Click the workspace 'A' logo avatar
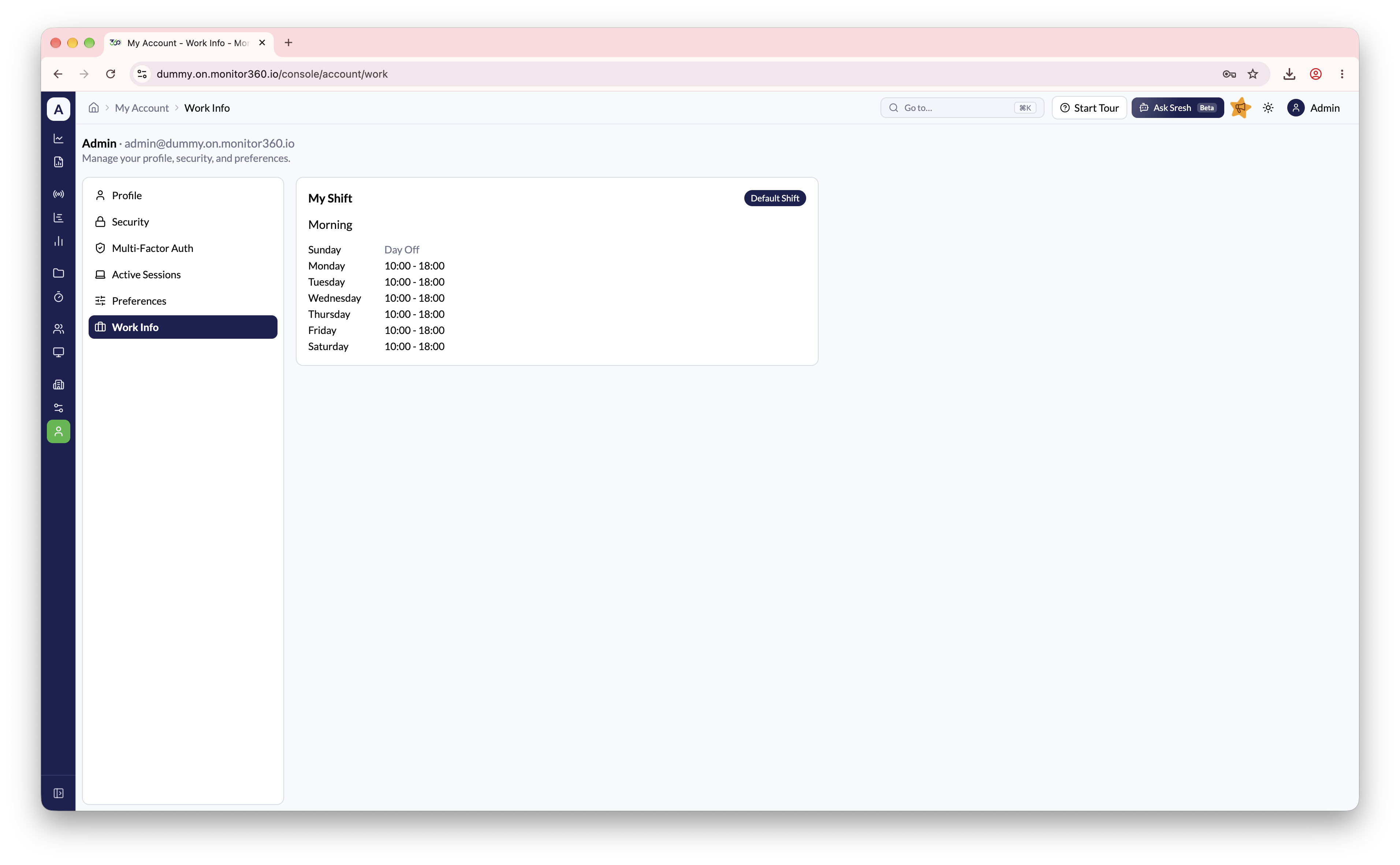Image resolution: width=1400 pixels, height=865 pixels. 58,109
